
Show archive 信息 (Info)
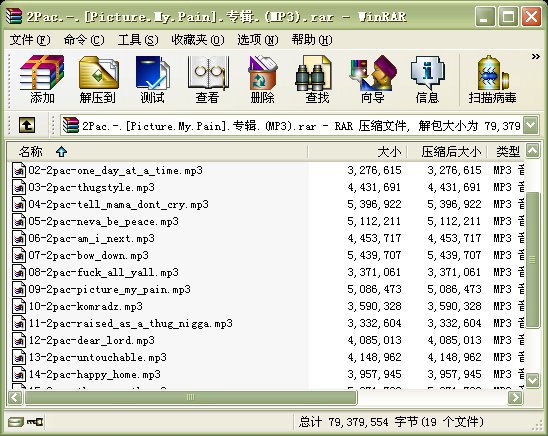pos(427,80)
